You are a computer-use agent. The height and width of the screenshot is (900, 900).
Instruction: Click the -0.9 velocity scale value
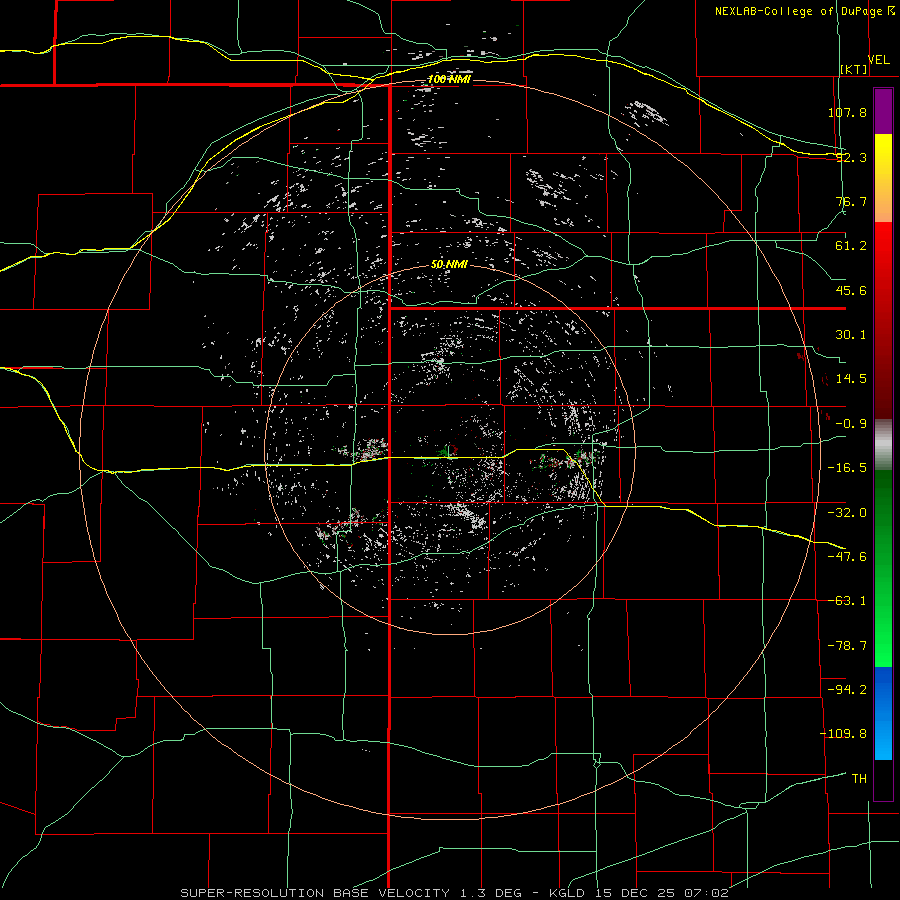[851, 424]
